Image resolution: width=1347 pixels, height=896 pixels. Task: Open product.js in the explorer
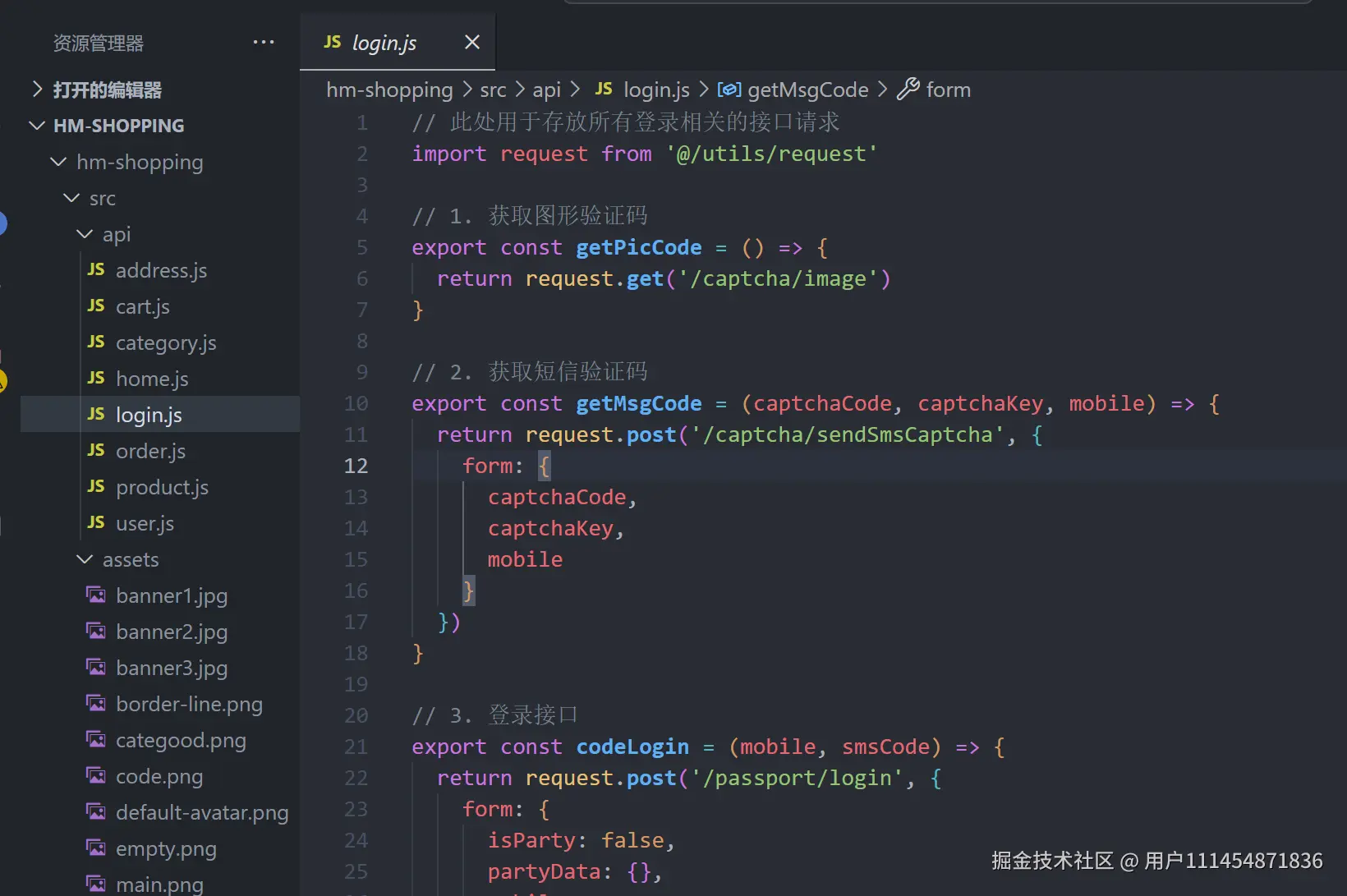click(162, 487)
